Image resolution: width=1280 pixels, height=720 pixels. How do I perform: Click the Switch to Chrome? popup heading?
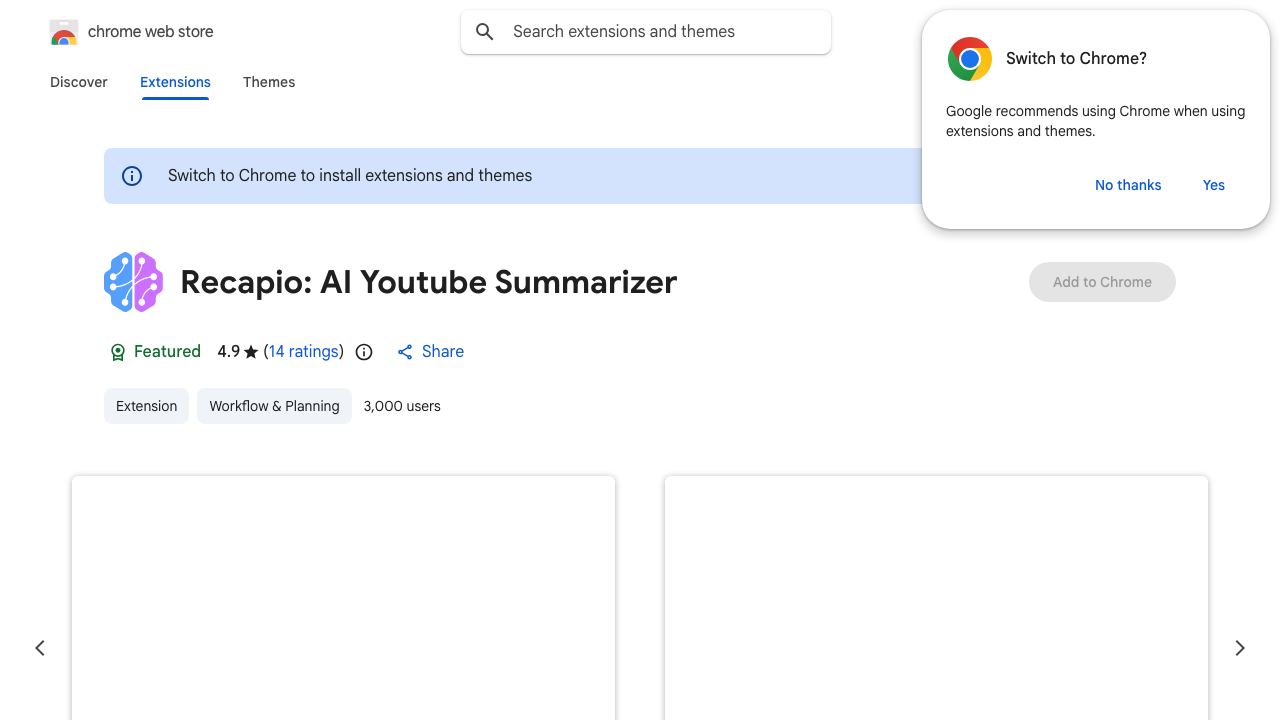point(1076,59)
